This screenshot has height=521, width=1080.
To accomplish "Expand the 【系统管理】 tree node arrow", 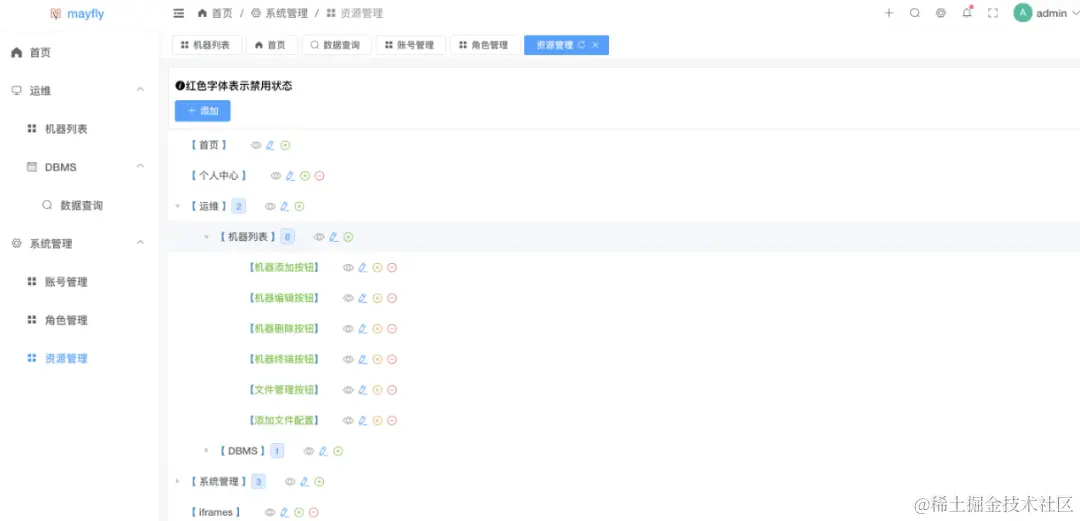I will tap(178, 481).
